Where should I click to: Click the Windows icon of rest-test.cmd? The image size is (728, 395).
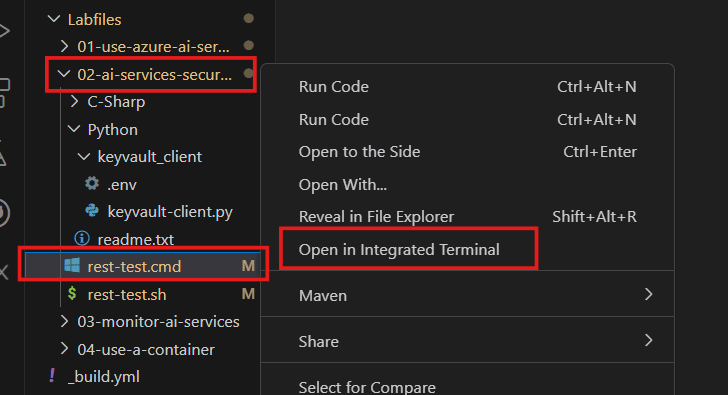pos(72,265)
